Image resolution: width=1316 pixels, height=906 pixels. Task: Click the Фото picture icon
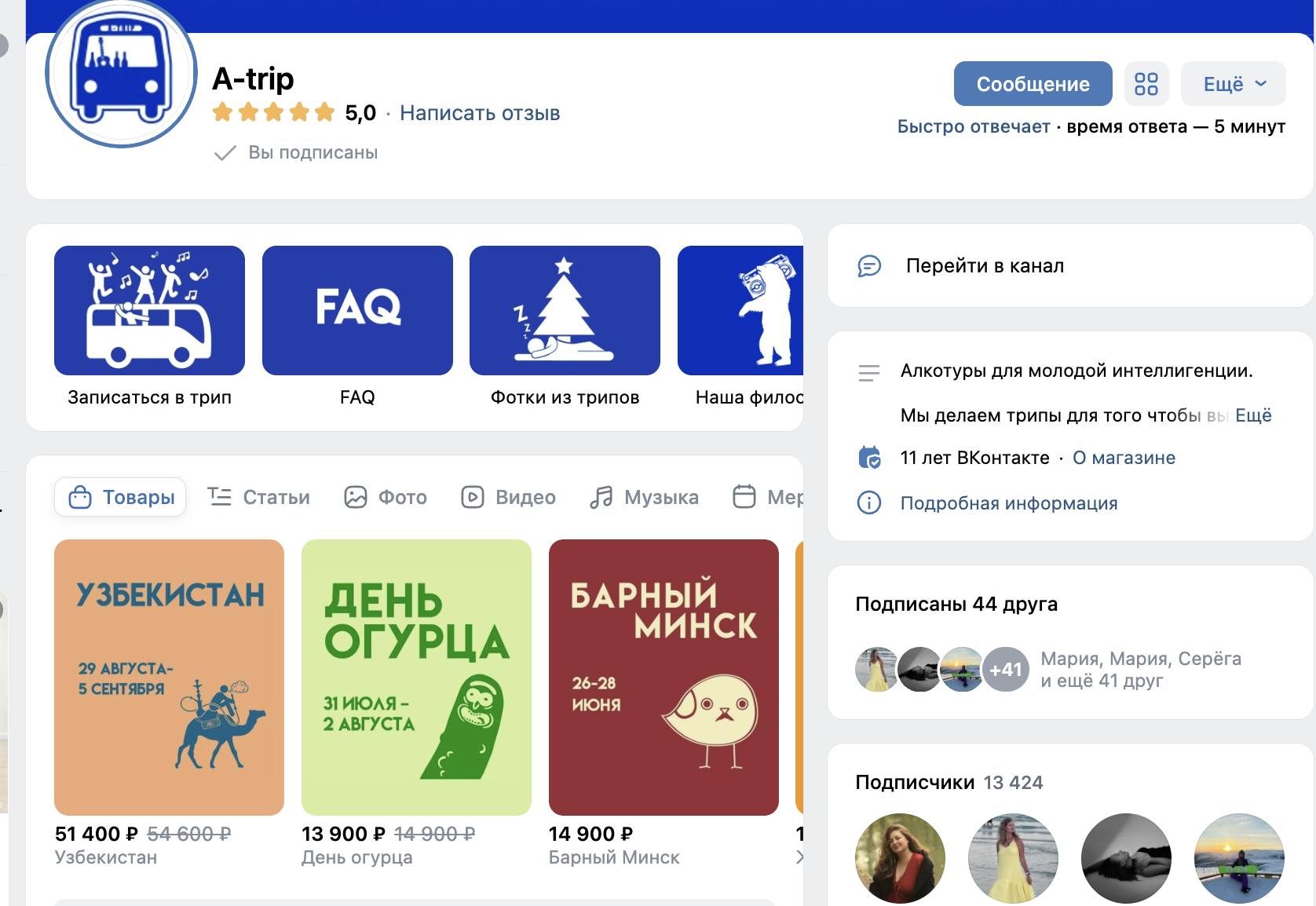(x=356, y=497)
